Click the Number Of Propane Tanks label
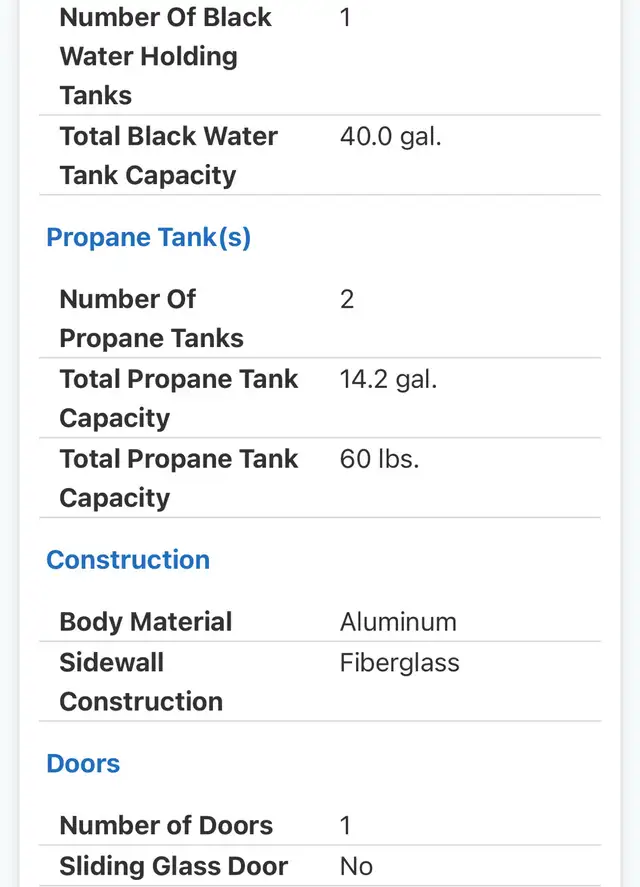This screenshot has width=640, height=887. pos(151,318)
